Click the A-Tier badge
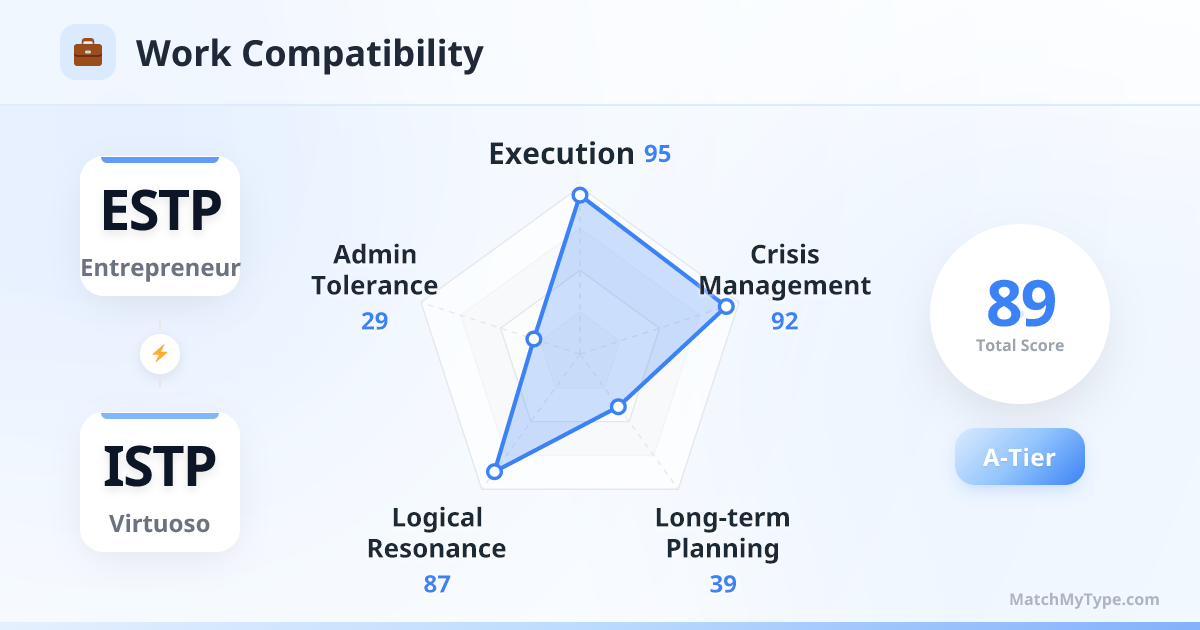Screen dimensions: 1200x630 pyautogui.click(x=1019, y=457)
